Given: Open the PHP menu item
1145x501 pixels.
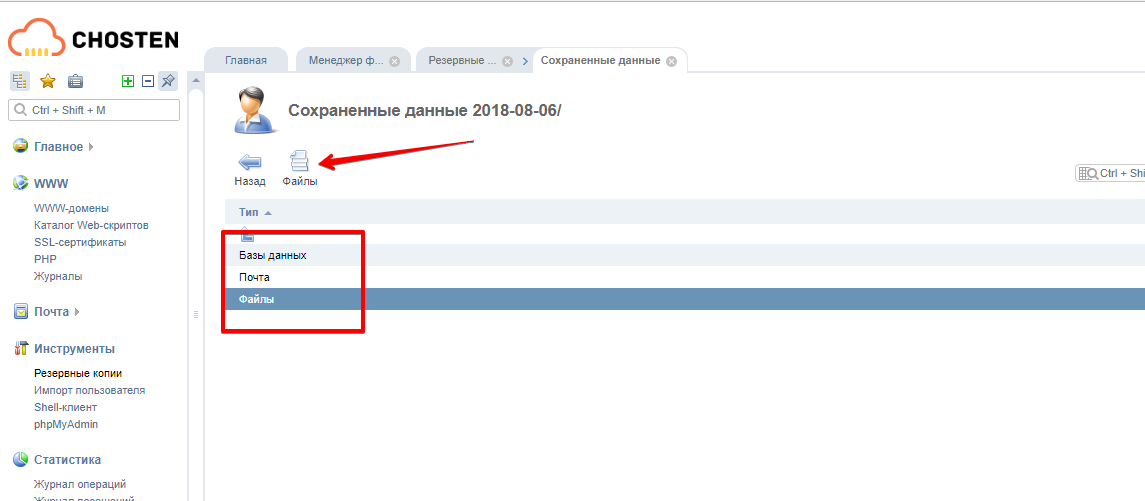Looking at the screenshot, I should (45, 259).
